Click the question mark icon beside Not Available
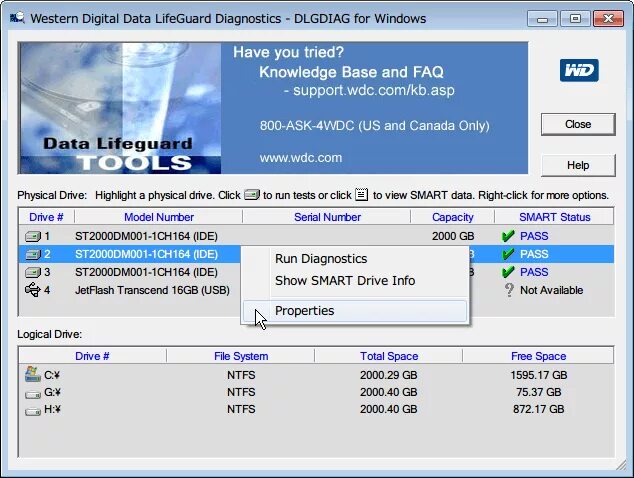 [x=509, y=290]
